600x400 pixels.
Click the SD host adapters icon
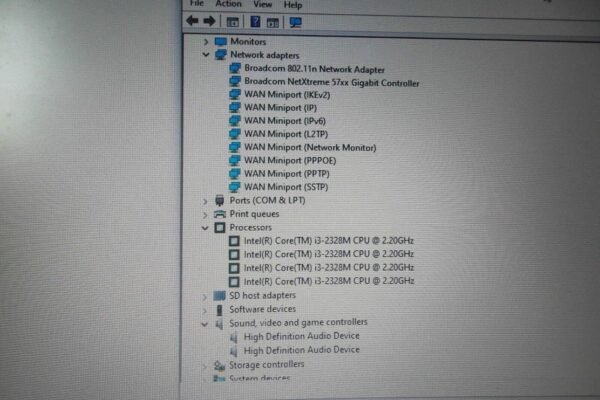click(219, 296)
